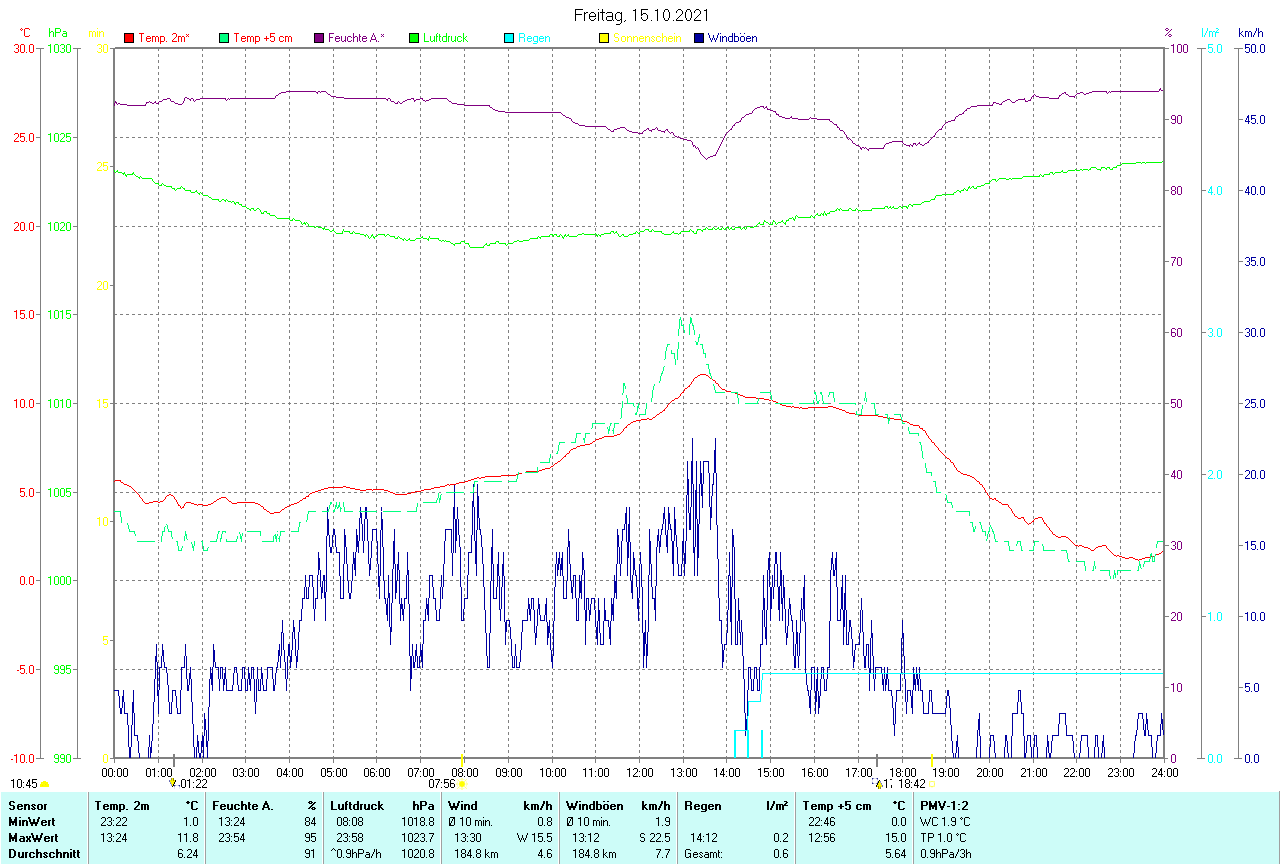Click the max temperature value 11.8
This screenshot has height=864, width=1280.
point(190,837)
